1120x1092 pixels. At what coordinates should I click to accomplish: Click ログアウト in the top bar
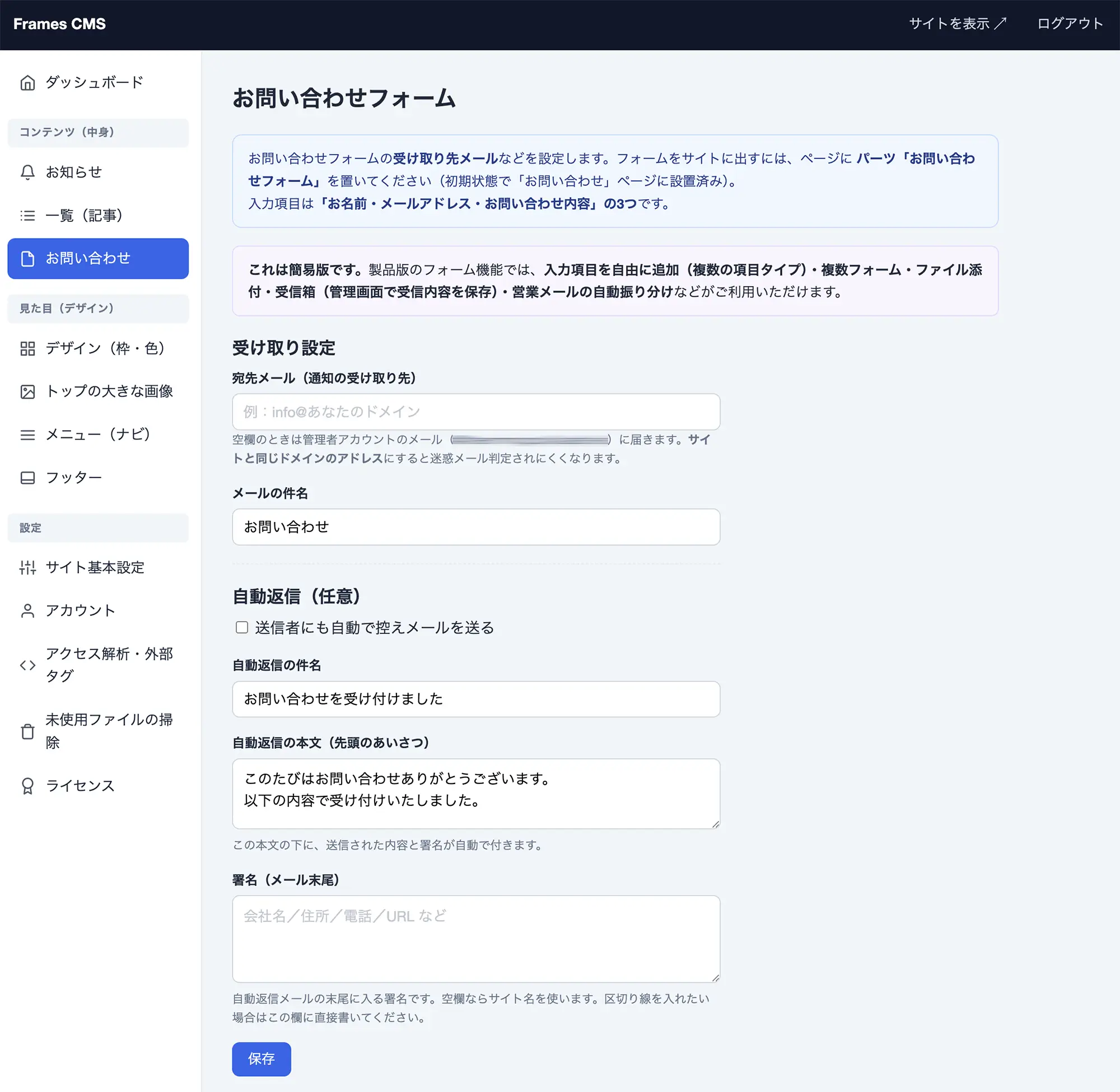(1070, 24)
